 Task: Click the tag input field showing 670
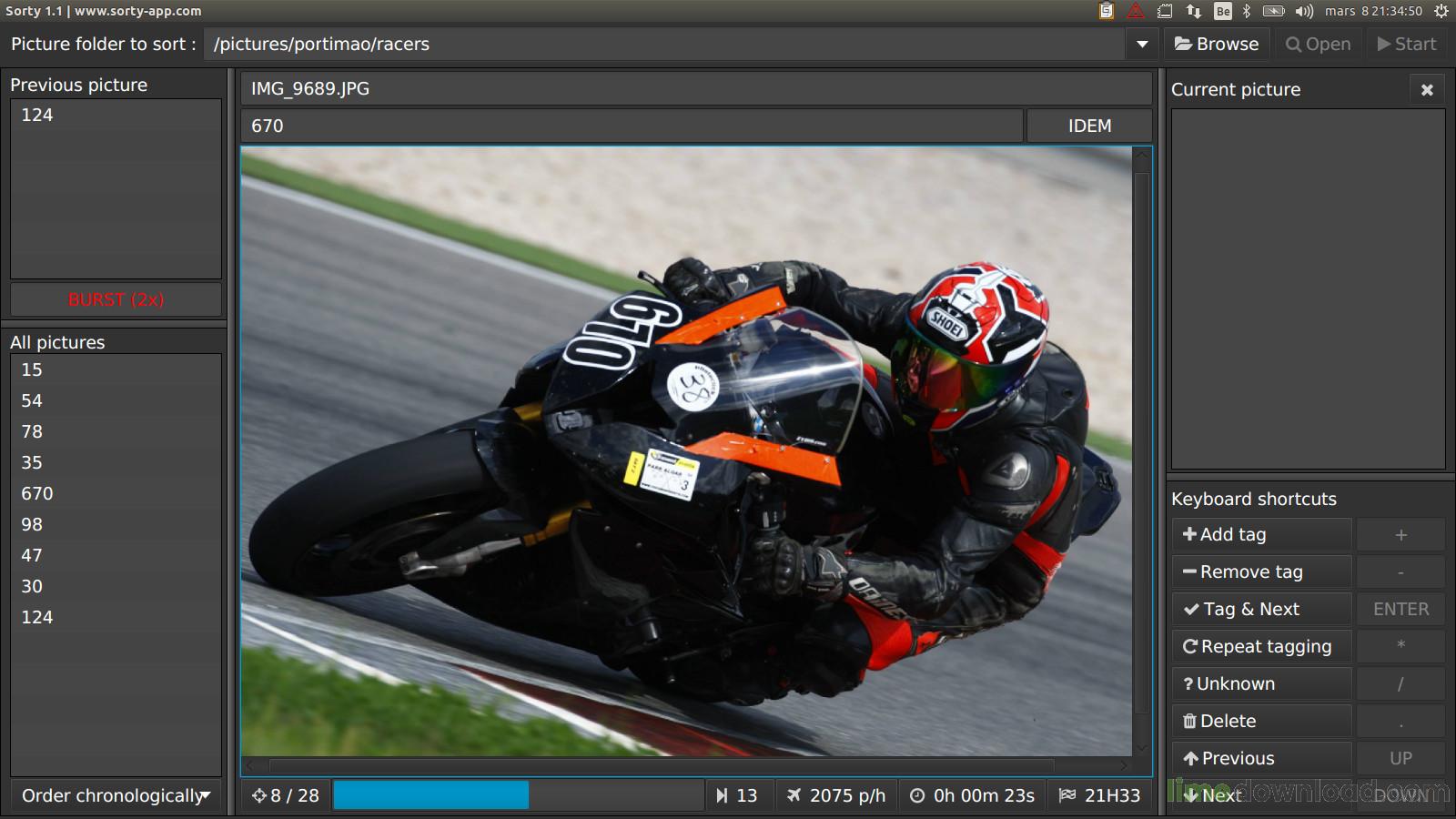coord(632,126)
